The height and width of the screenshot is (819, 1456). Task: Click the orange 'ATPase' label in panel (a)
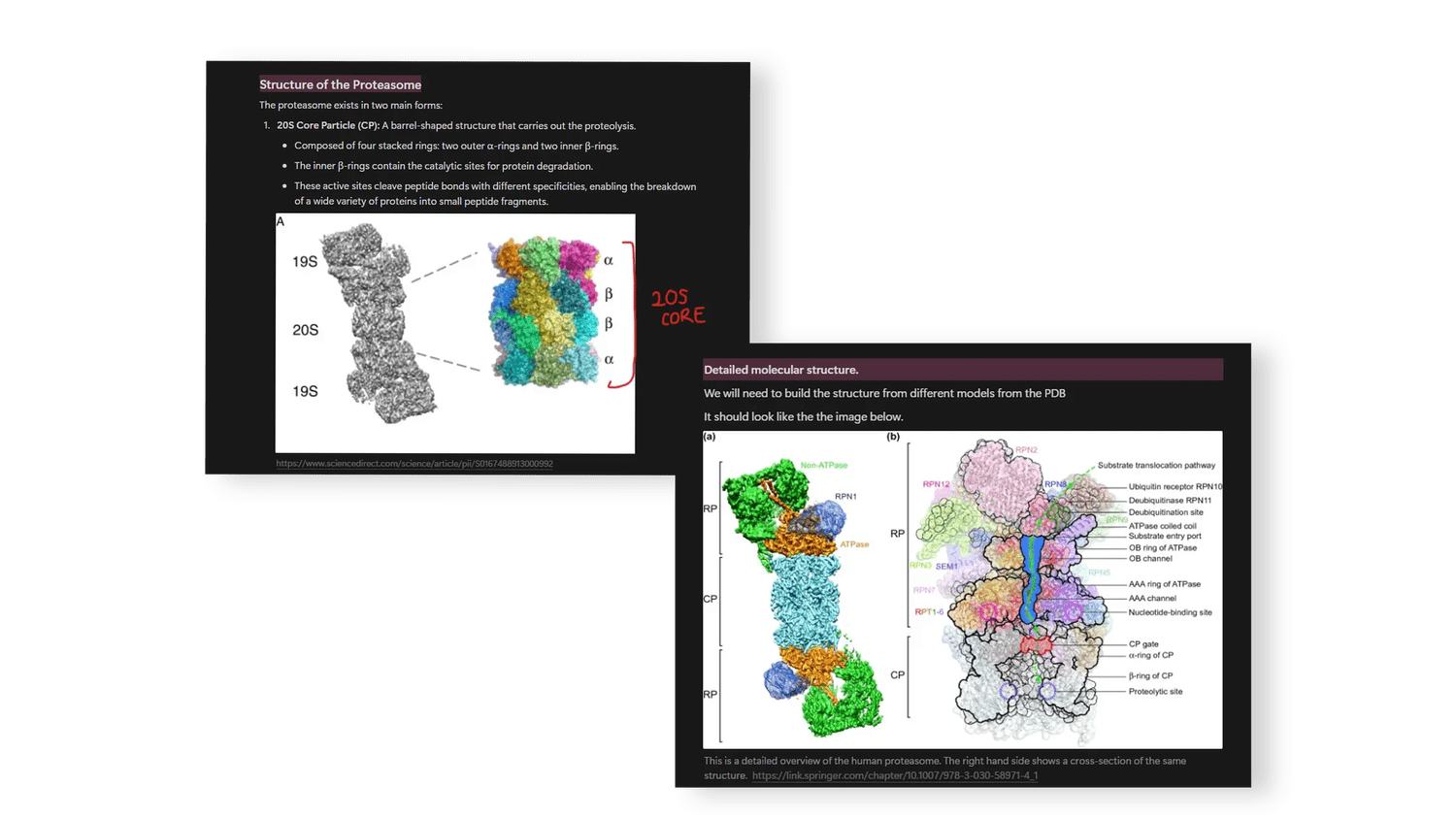click(x=854, y=544)
